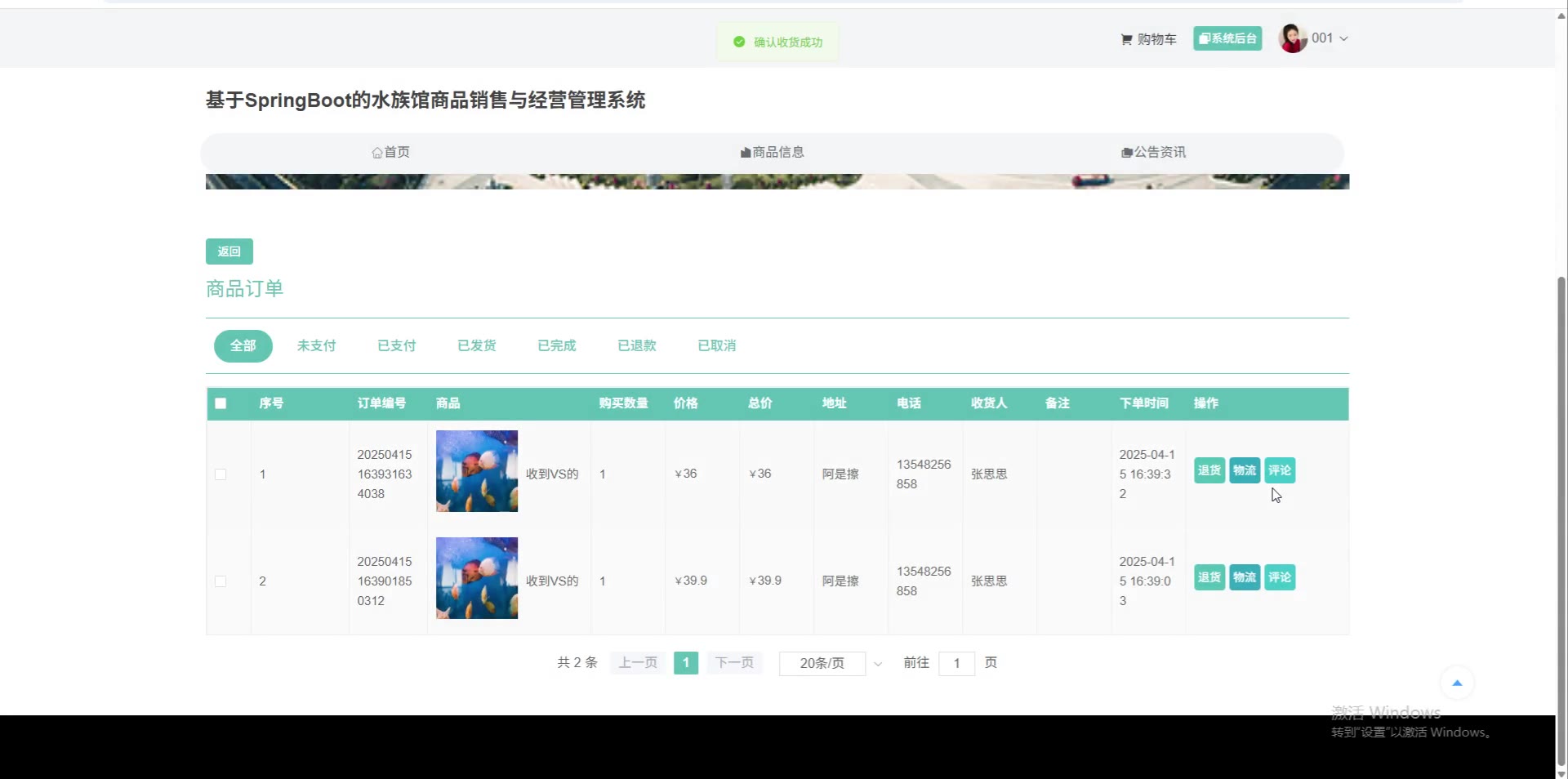The height and width of the screenshot is (779, 1568).
Task: Click the user avatar picture
Action: tap(1292, 38)
